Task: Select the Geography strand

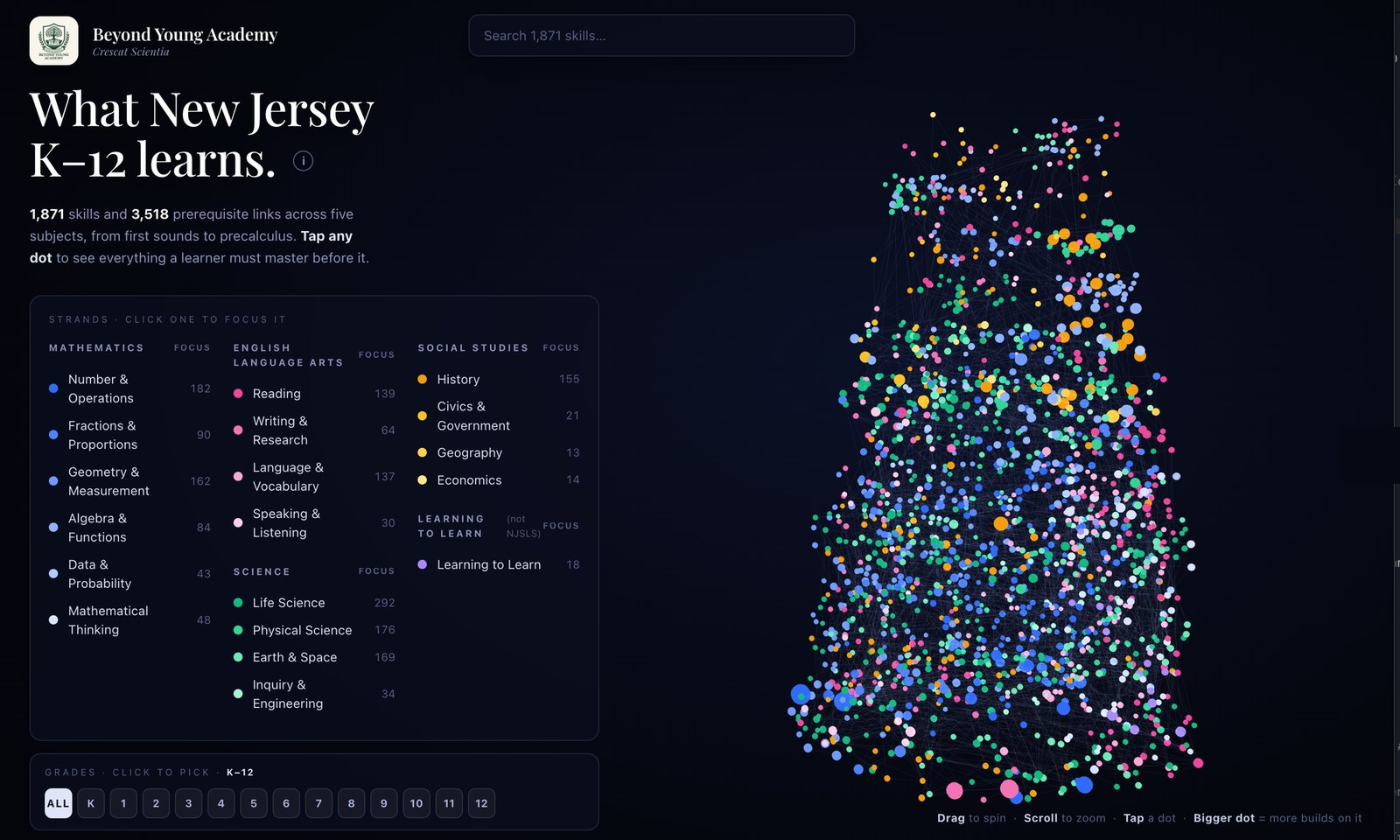Action: pos(499,452)
